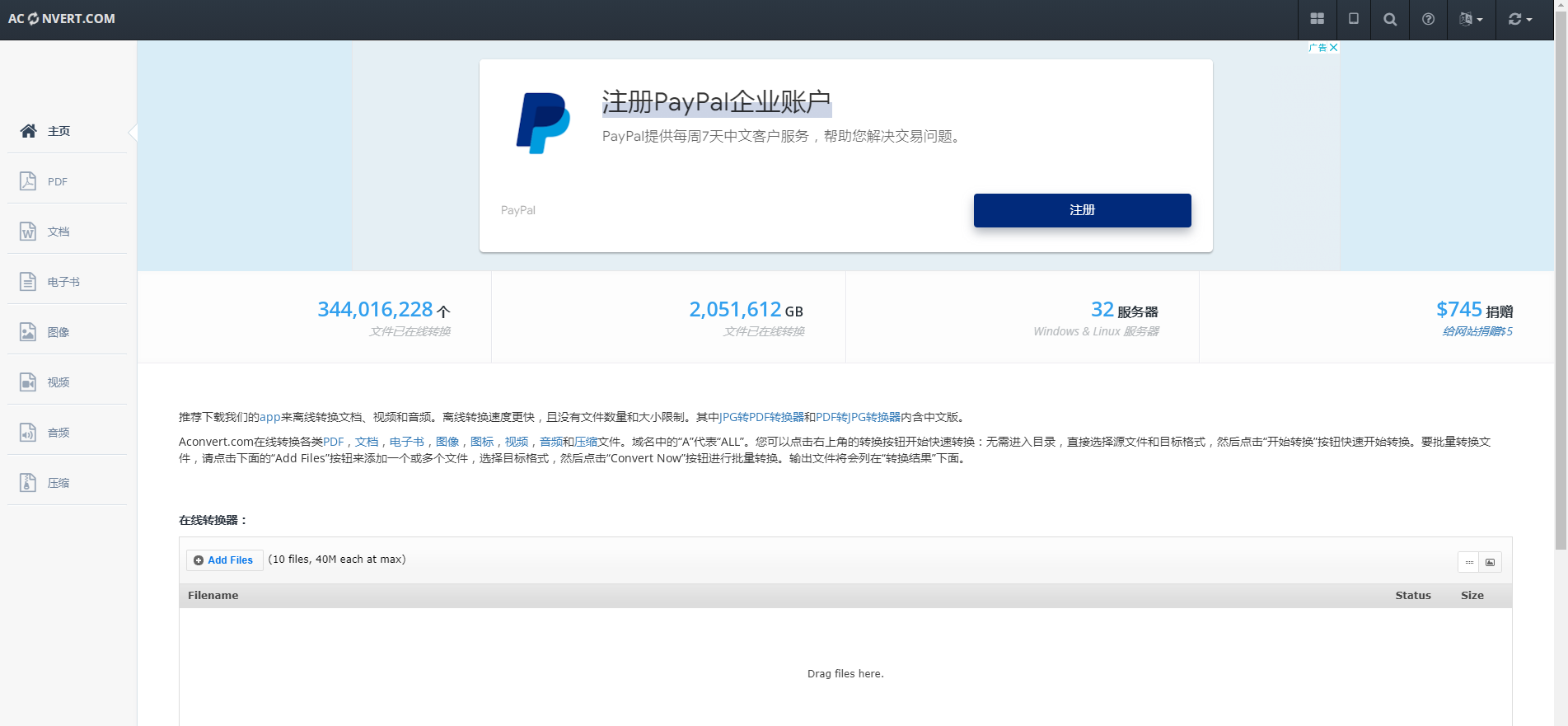Click the 电子书 link in description paragraph
The width and height of the screenshot is (1568, 726).
pyautogui.click(x=407, y=442)
